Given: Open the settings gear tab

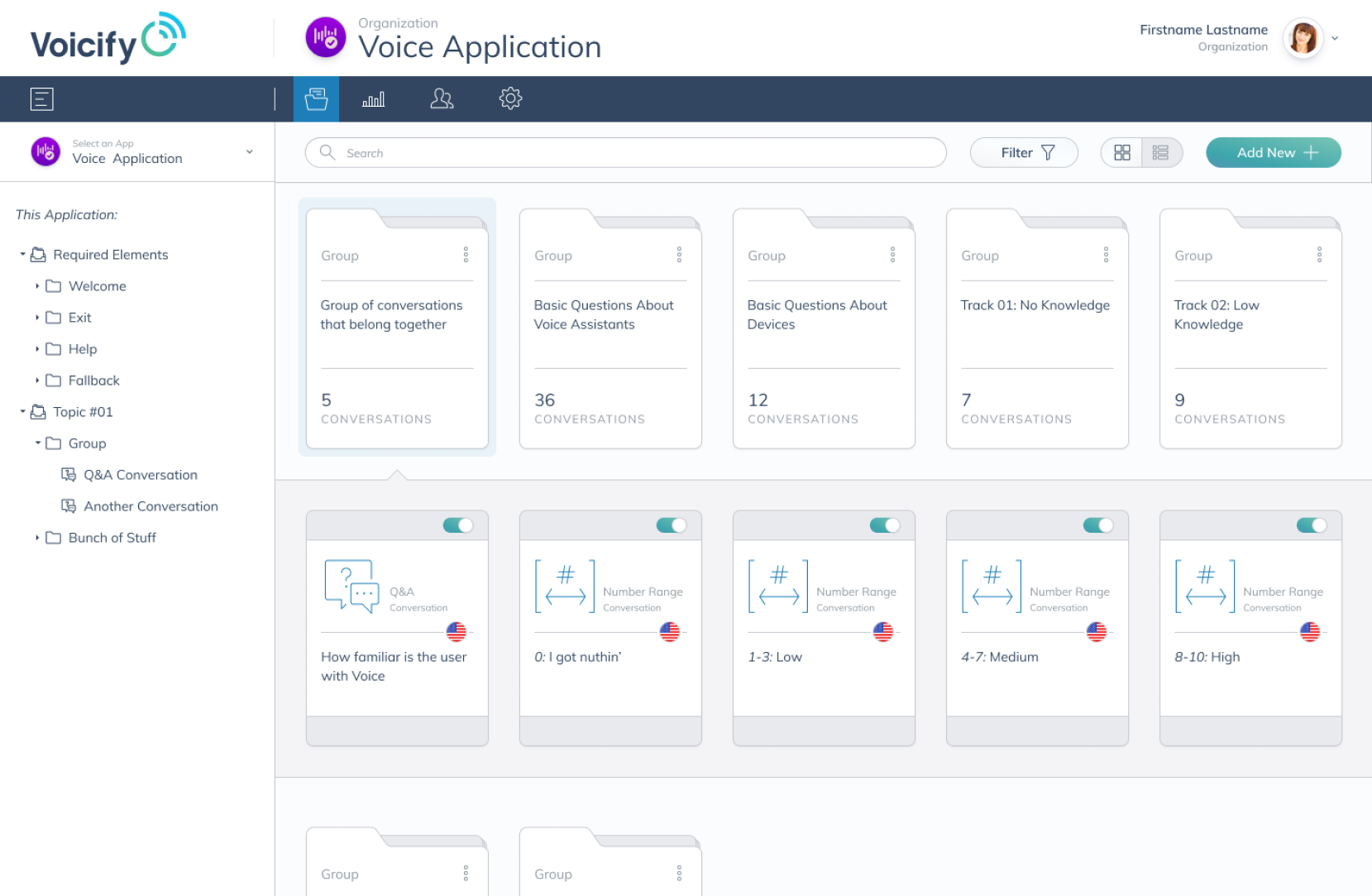Looking at the screenshot, I should (510, 98).
